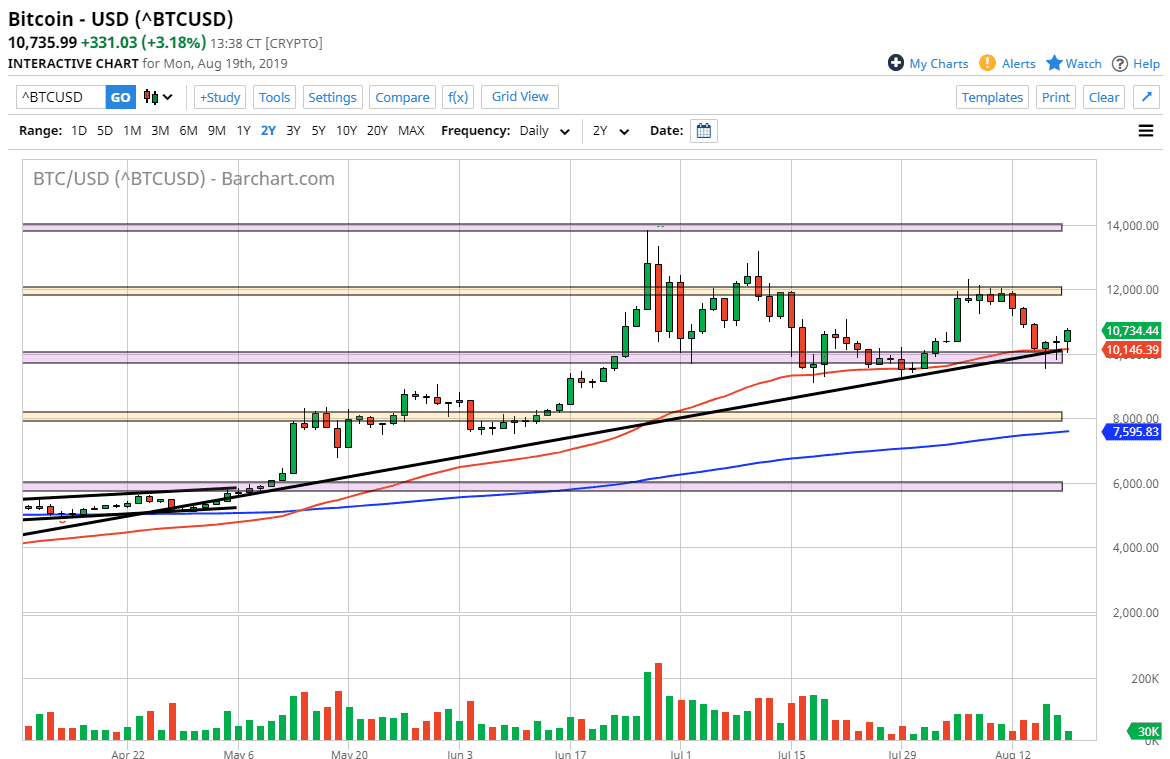Expand the chart type chevron dropdown
Image resolution: width=1170 pixels, height=759 pixels.
coord(167,97)
